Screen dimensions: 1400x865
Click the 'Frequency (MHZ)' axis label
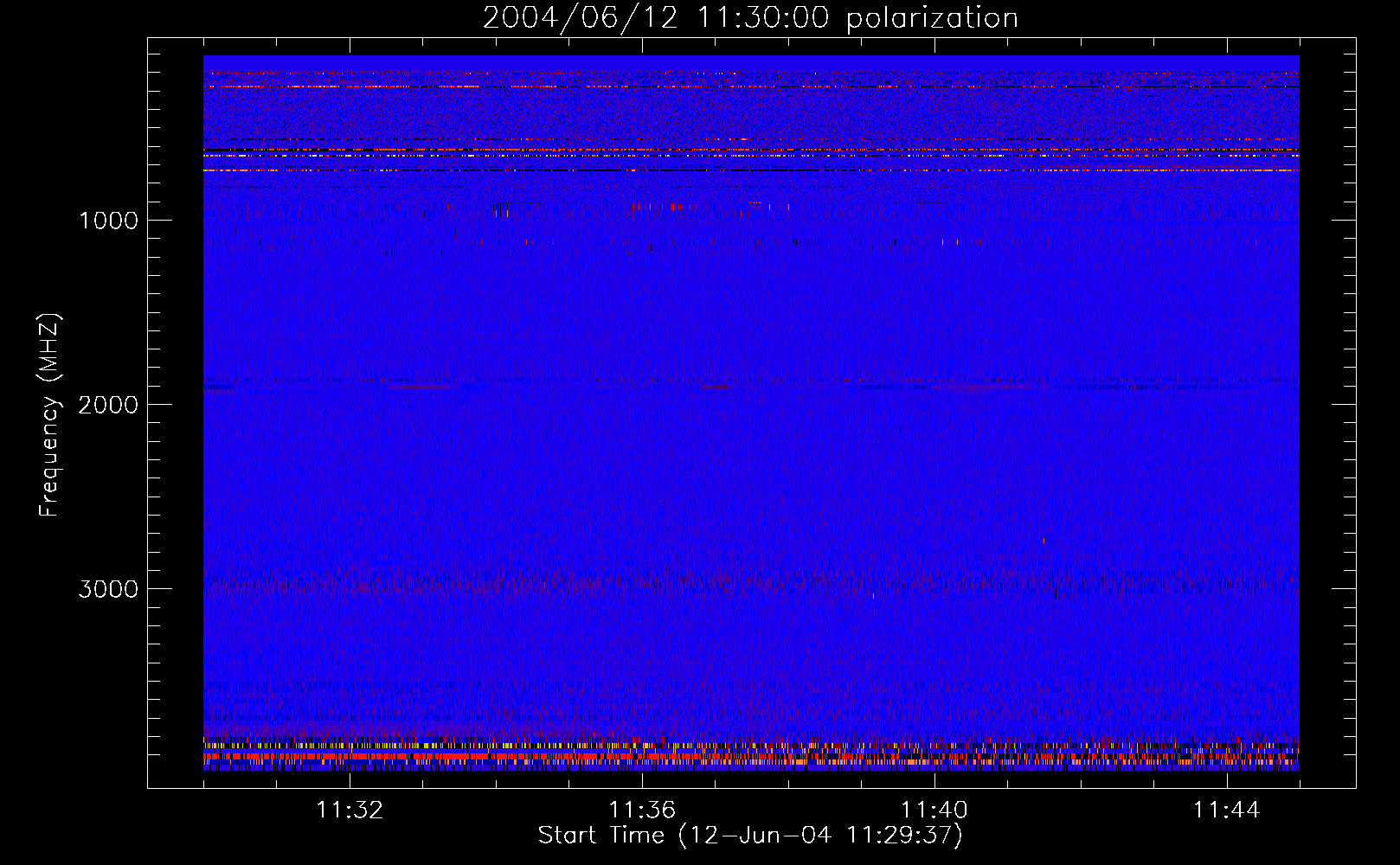[50, 414]
